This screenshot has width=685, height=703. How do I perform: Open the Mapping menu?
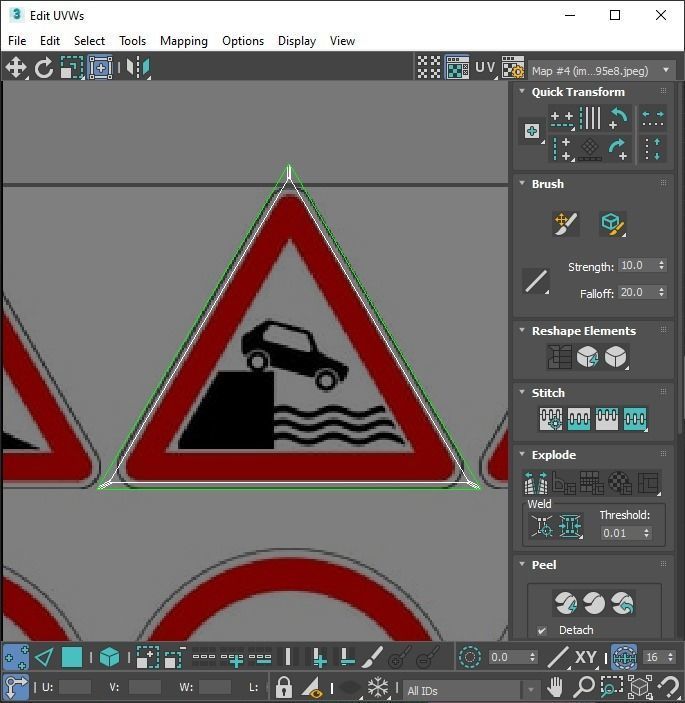click(x=184, y=41)
